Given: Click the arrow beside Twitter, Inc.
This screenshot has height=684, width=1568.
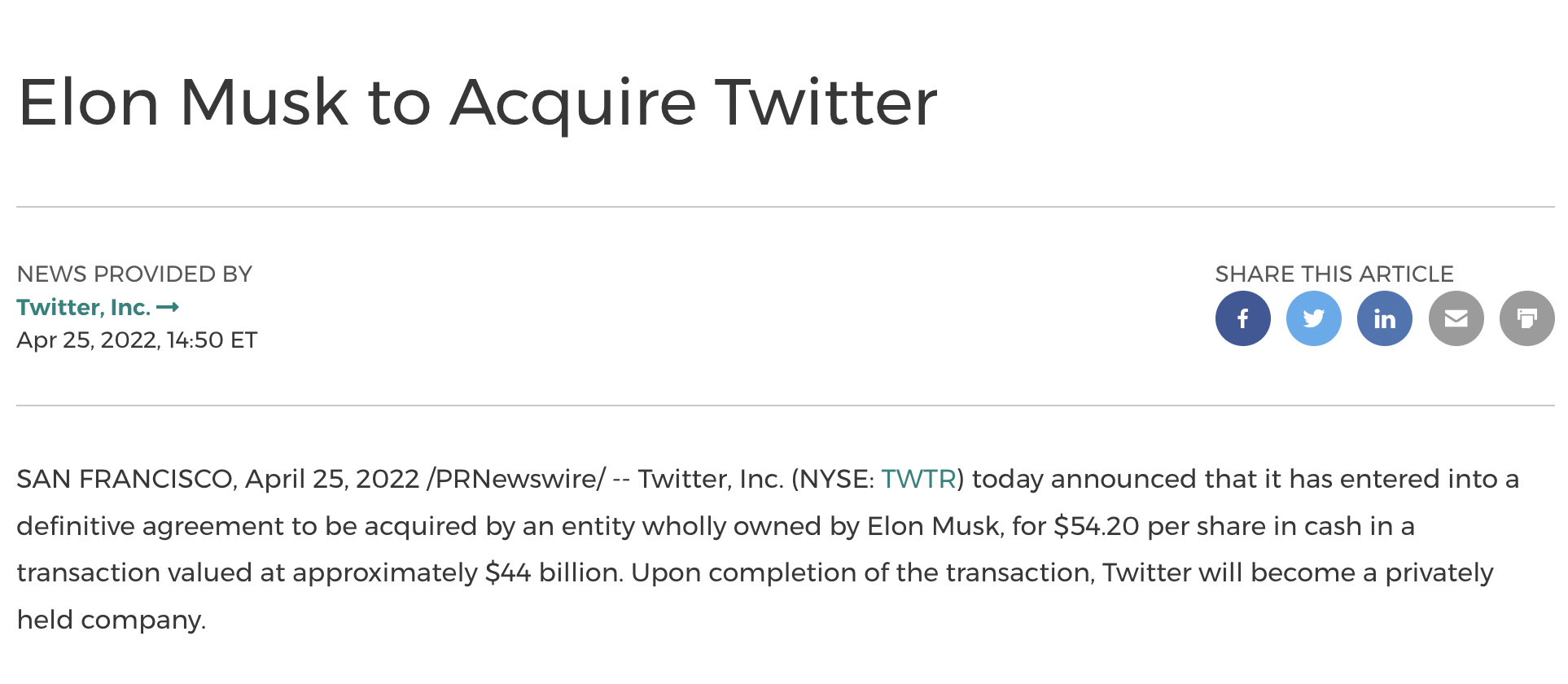Looking at the screenshot, I should click(x=168, y=308).
